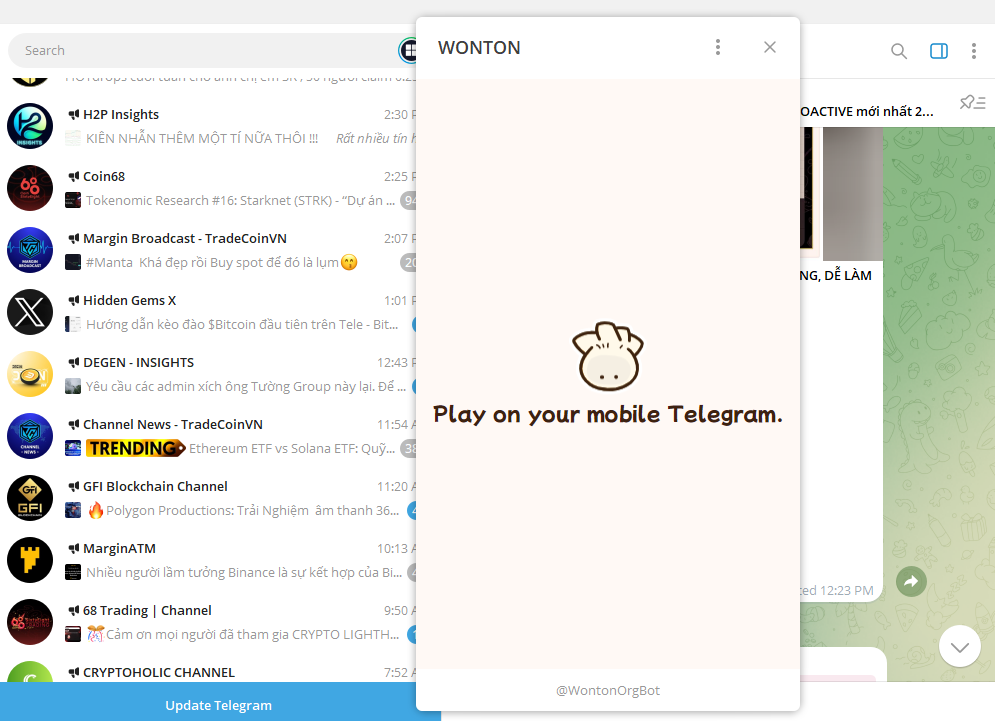Click the MarginATM castle avatar

coord(30,560)
